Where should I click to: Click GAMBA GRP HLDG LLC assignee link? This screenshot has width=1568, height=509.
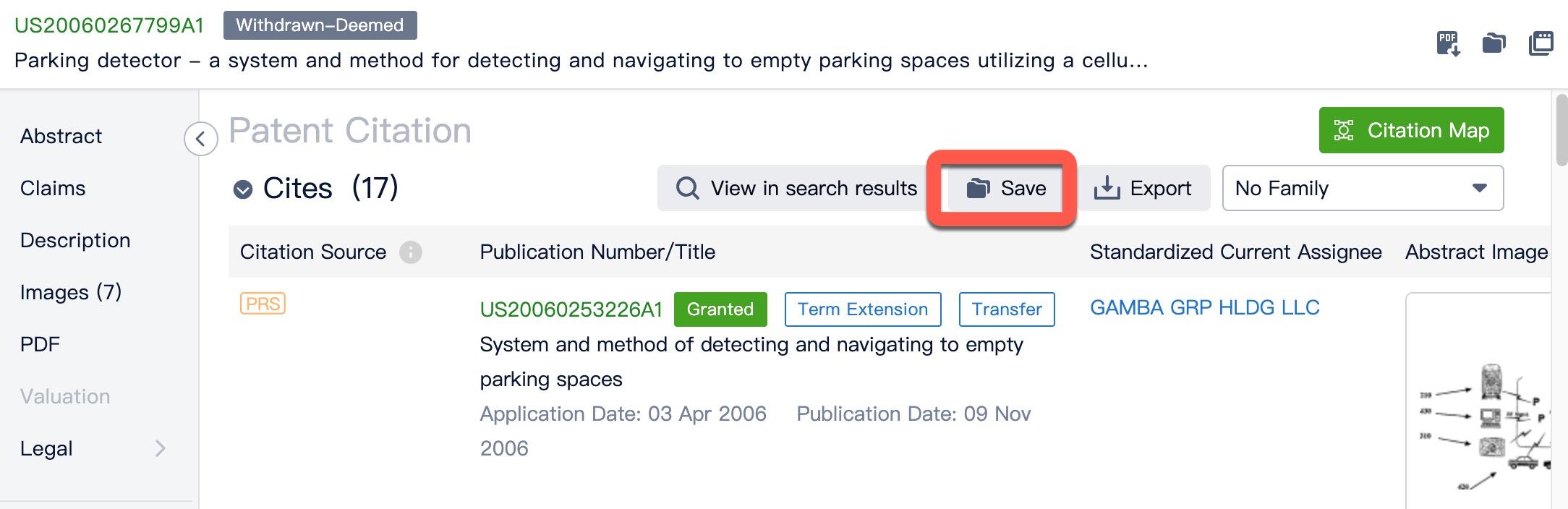point(1204,308)
